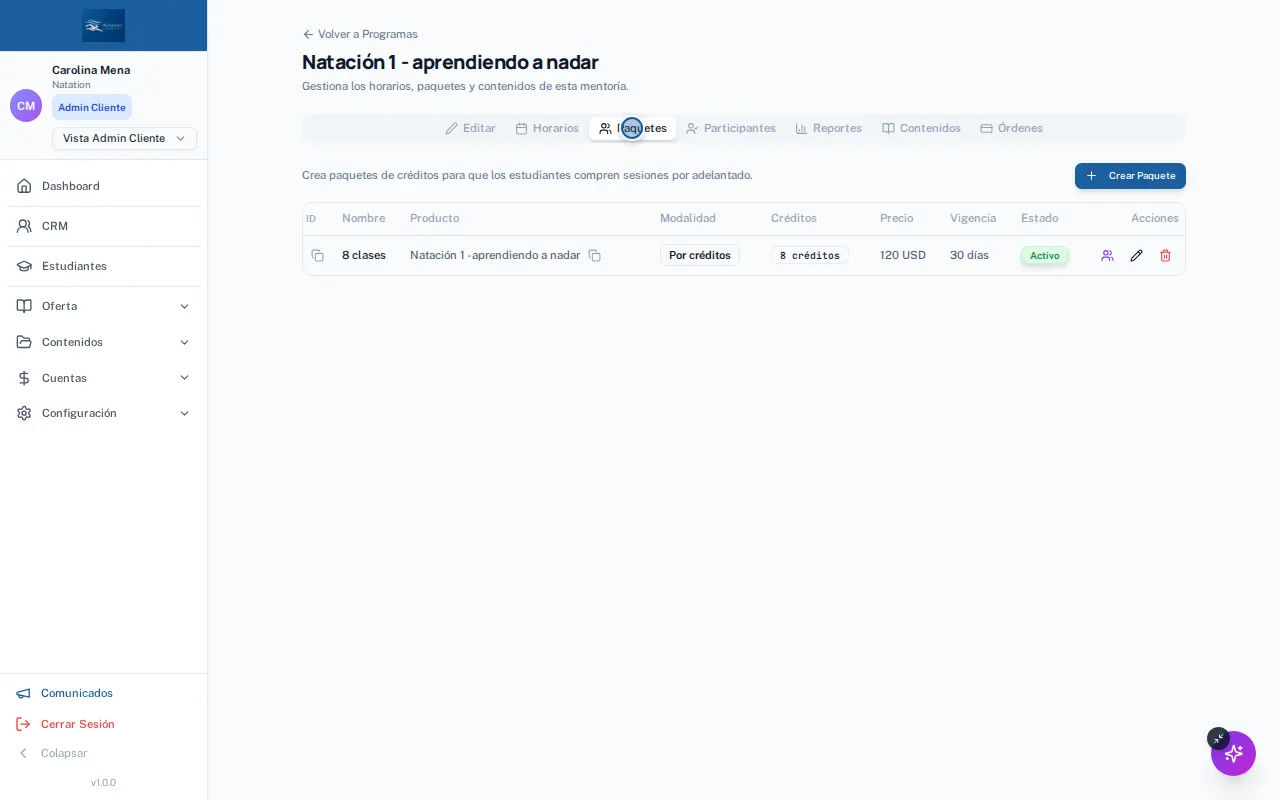Click the Por créditos modality badge
1280x800 pixels.
click(x=700, y=255)
